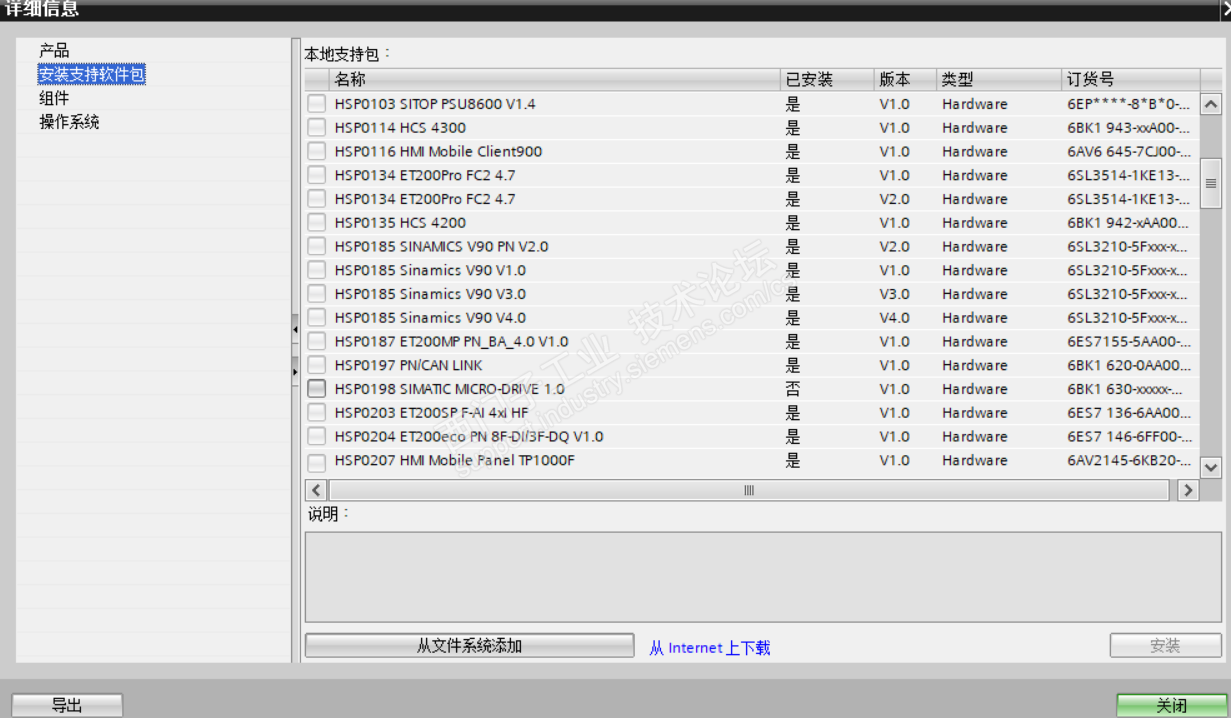The image size is (1231, 718).
Task: Tick checkbox for HSP0114 HCS 4300
Action: tap(317, 128)
